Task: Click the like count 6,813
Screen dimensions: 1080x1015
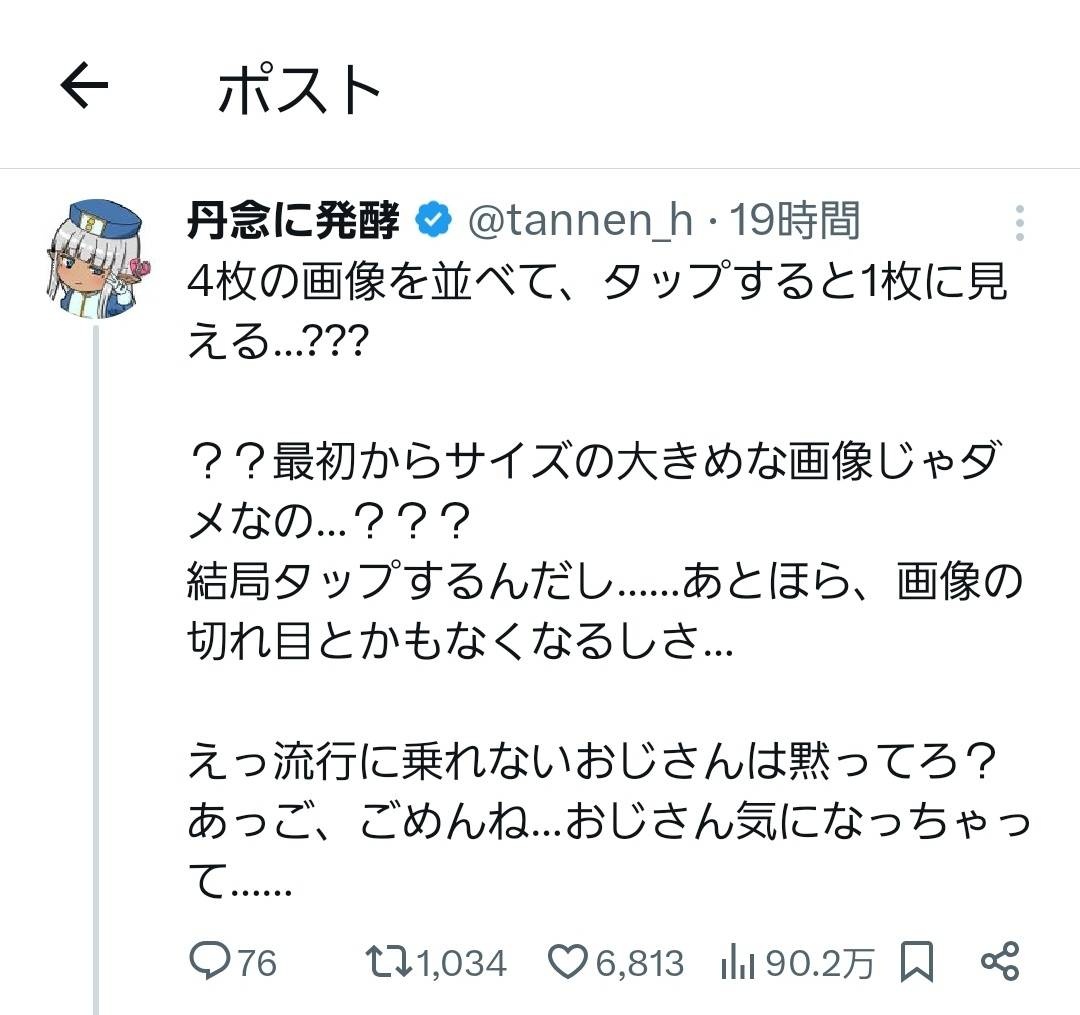Action: pos(640,963)
